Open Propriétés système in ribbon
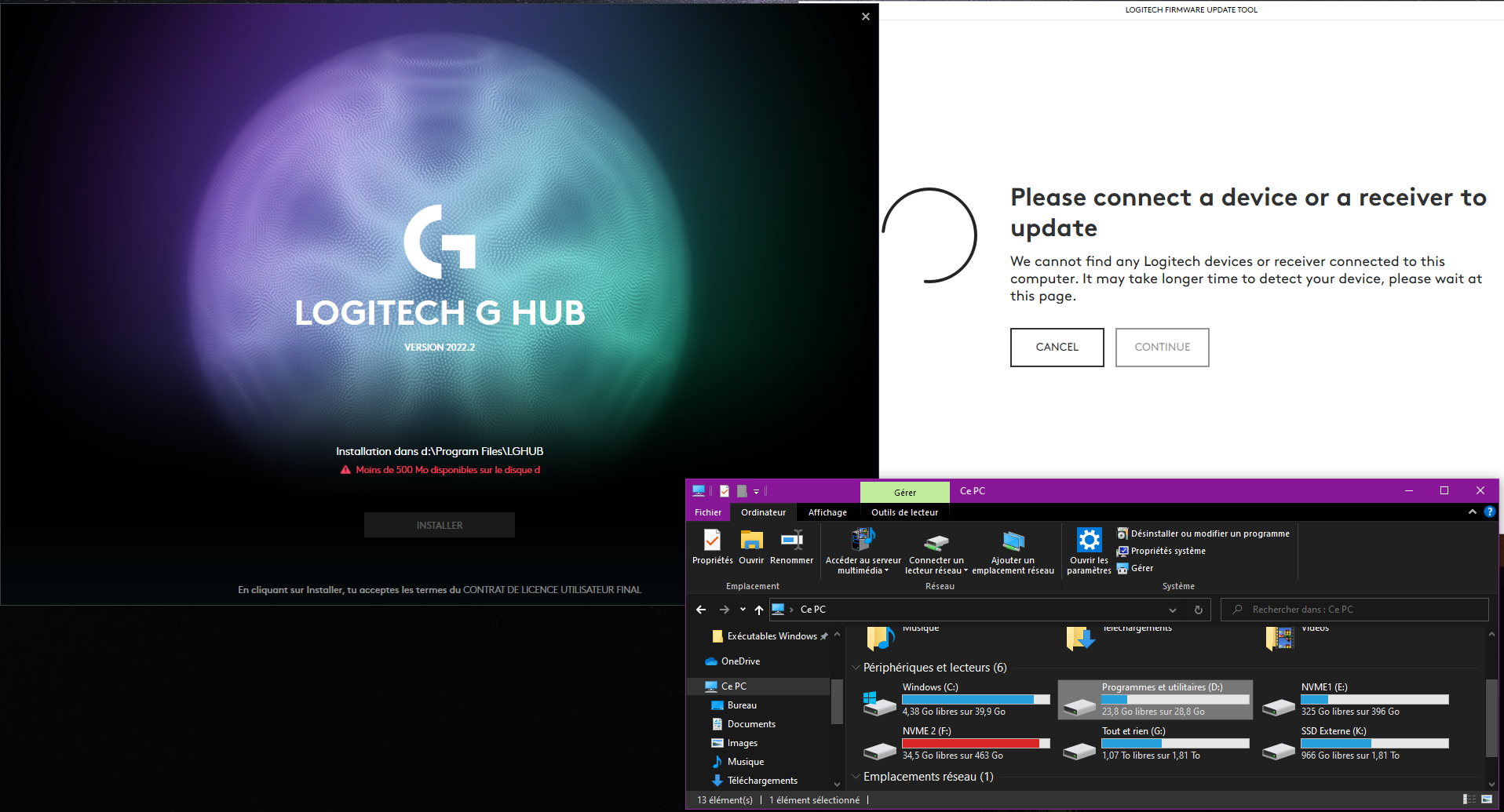Screen dimensions: 1504x812 point(1161,551)
